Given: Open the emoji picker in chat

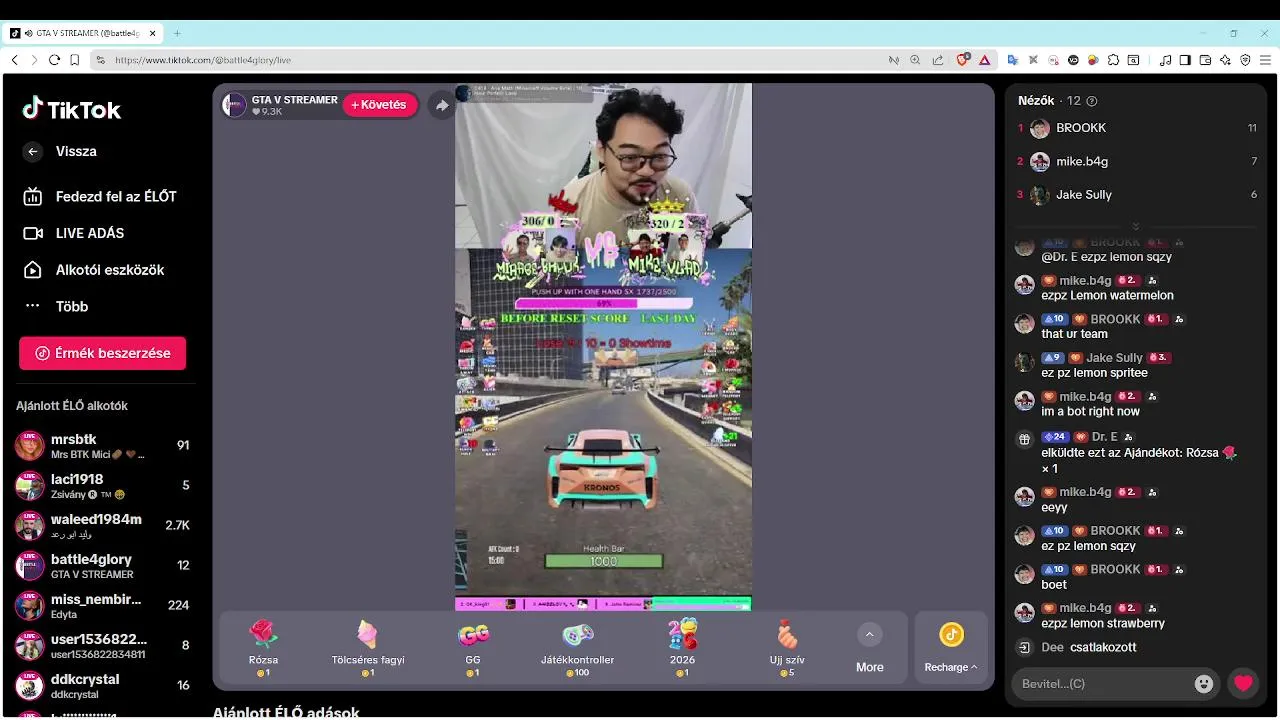Looking at the screenshot, I should [1204, 684].
